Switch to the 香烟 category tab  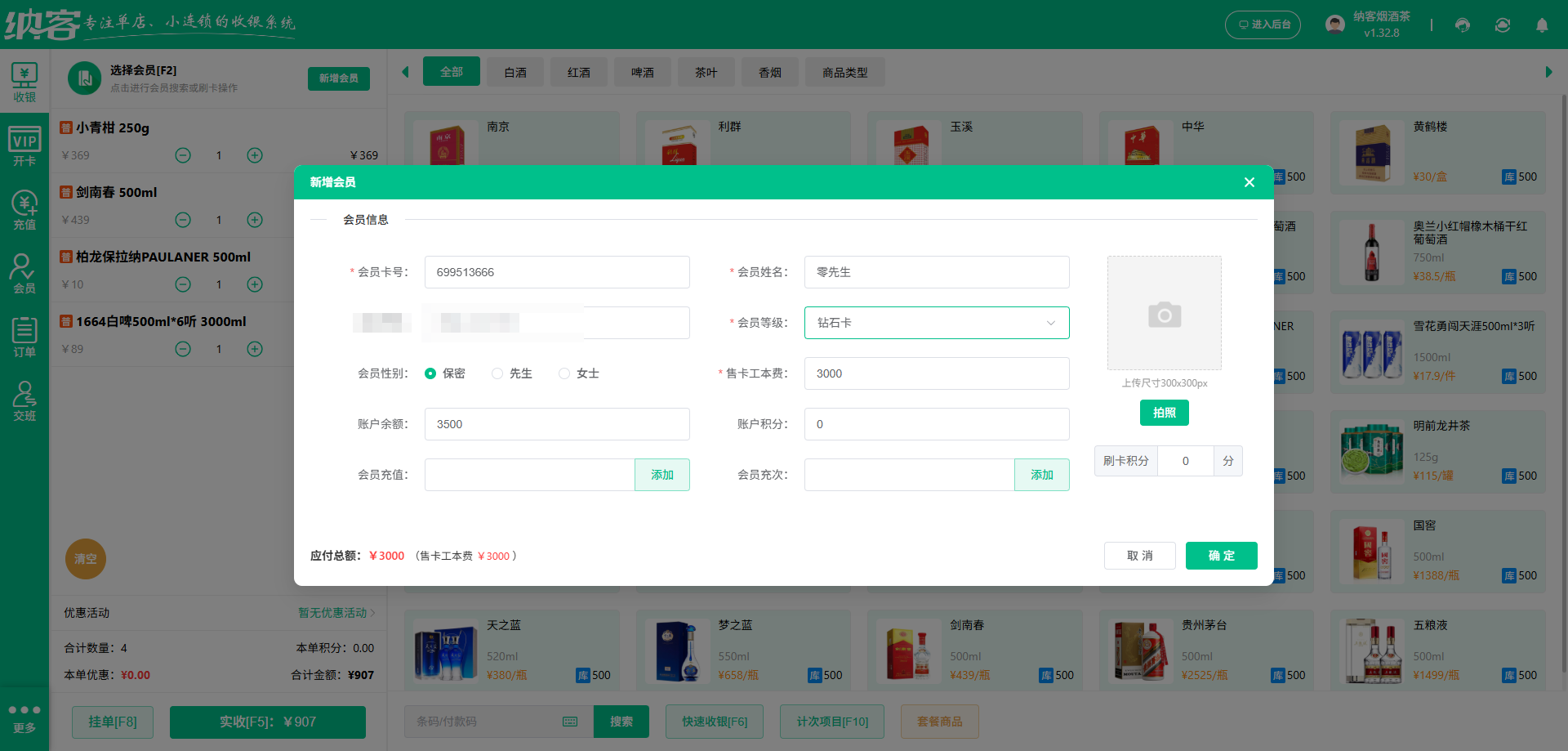point(769,72)
